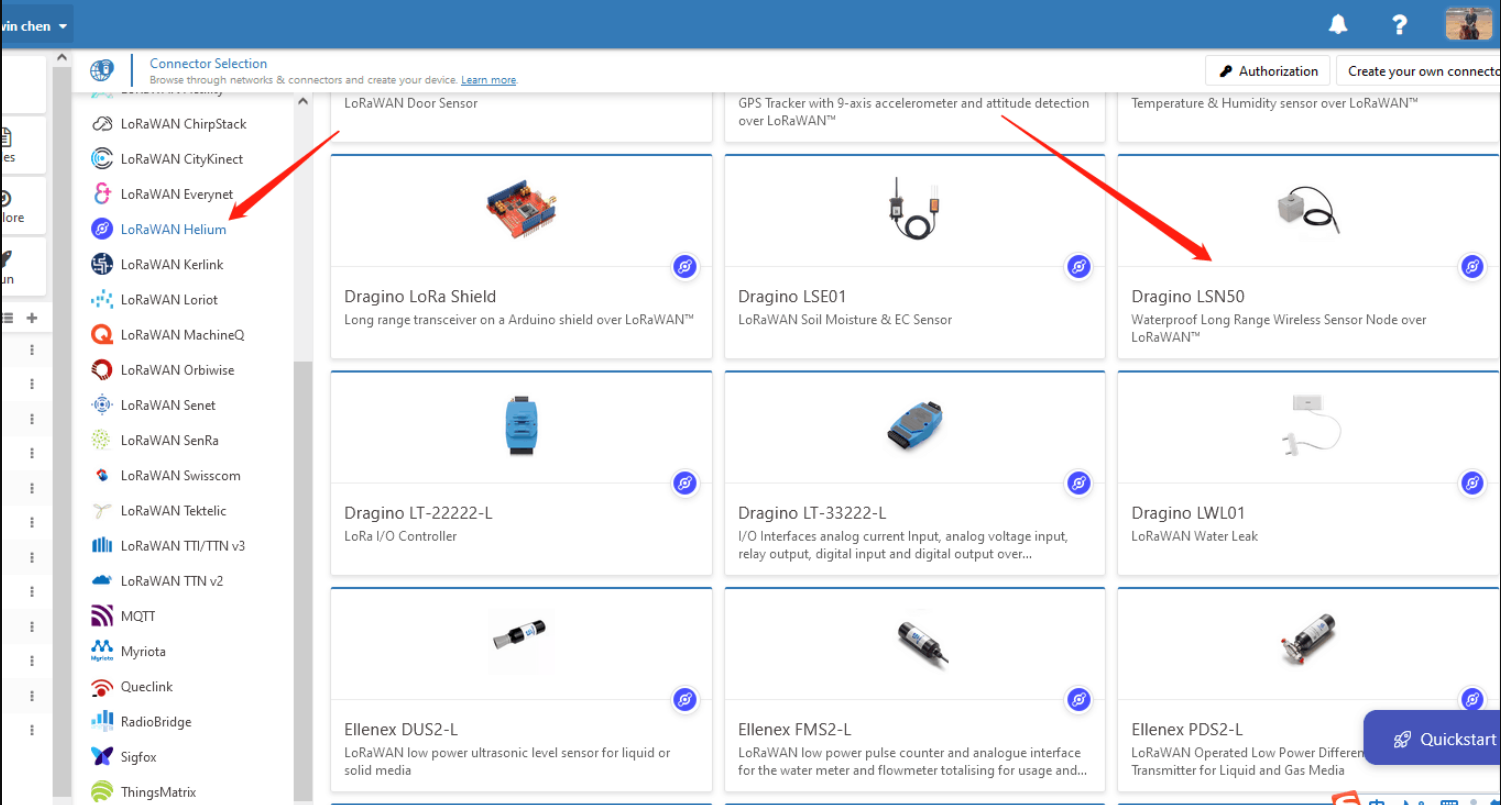The image size is (1501, 805).
Task: Click Helium badge on Ellenex FMS2-L card
Action: point(1078,700)
